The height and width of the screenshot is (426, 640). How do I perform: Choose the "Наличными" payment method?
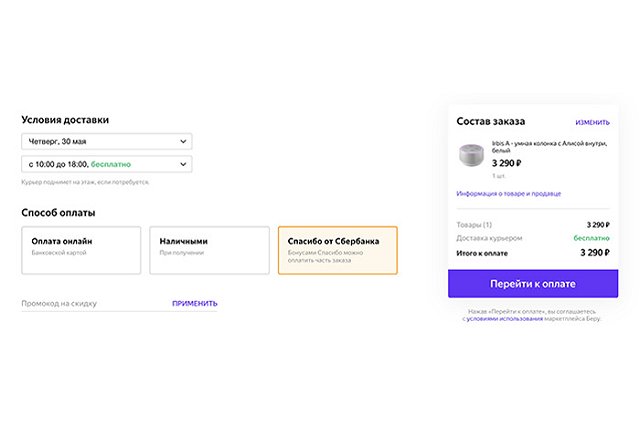click(209, 250)
